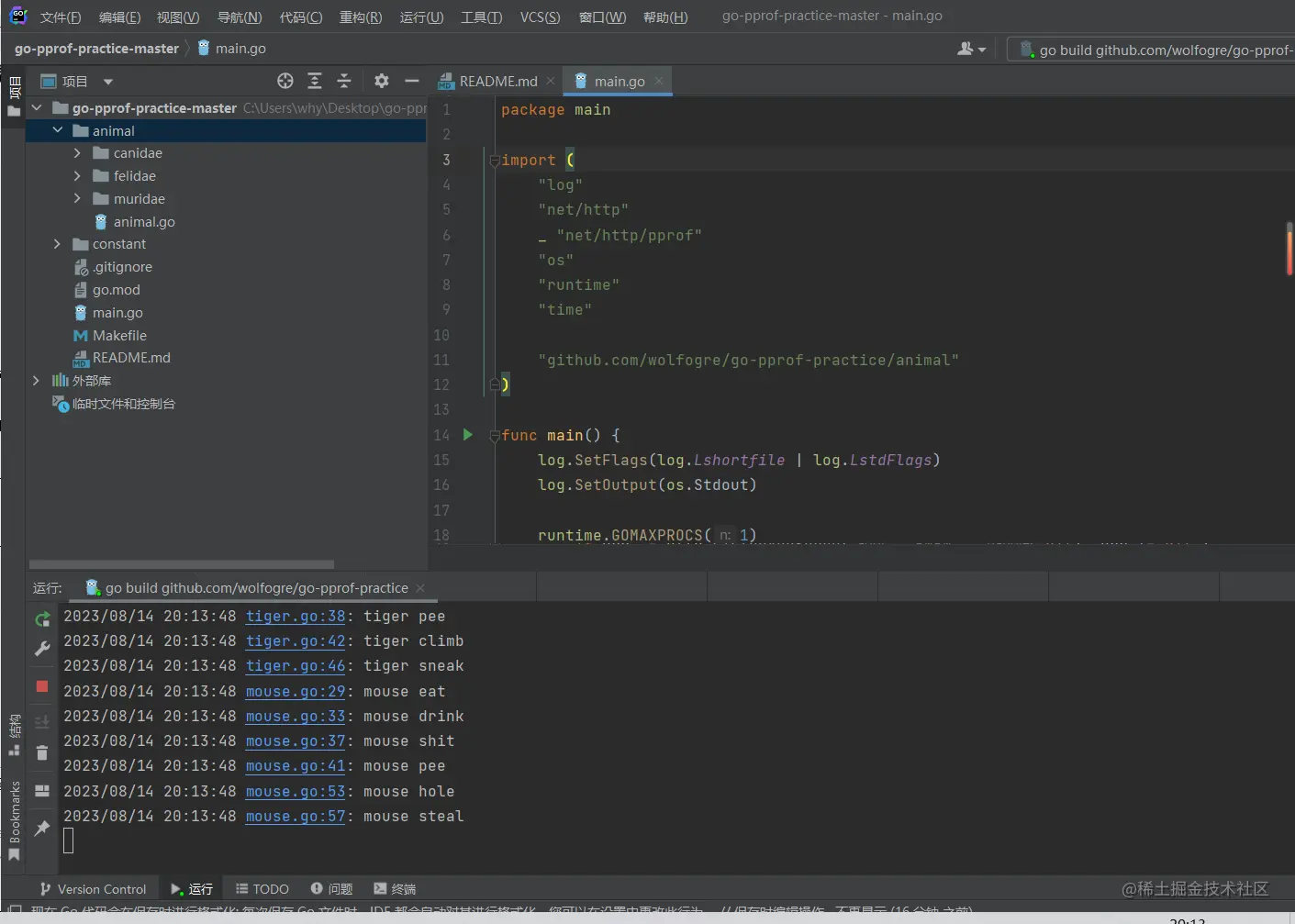This screenshot has height=924, width=1295.
Task: Click the Collapse All icon in project panel
Action: (x=344, y=81)
